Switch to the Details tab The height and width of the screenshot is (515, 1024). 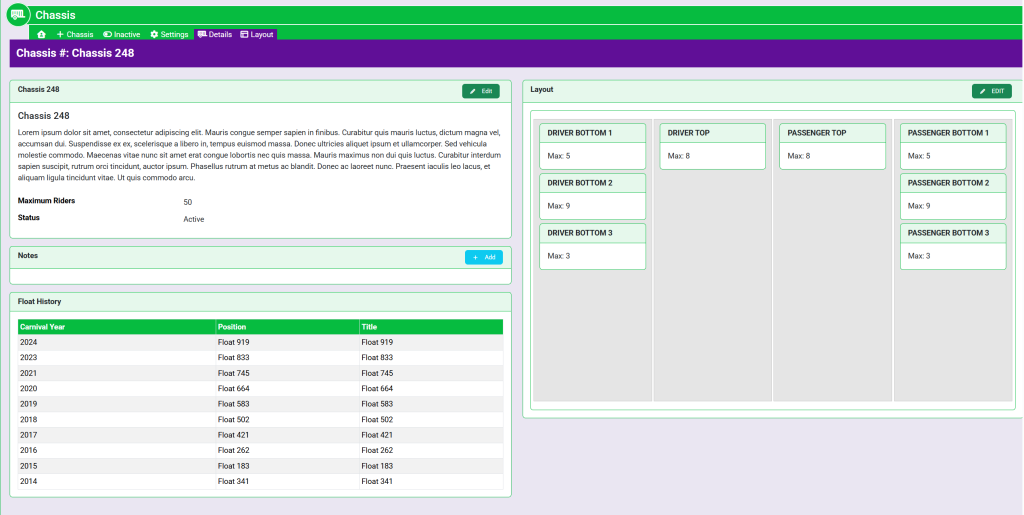(220, 34)
